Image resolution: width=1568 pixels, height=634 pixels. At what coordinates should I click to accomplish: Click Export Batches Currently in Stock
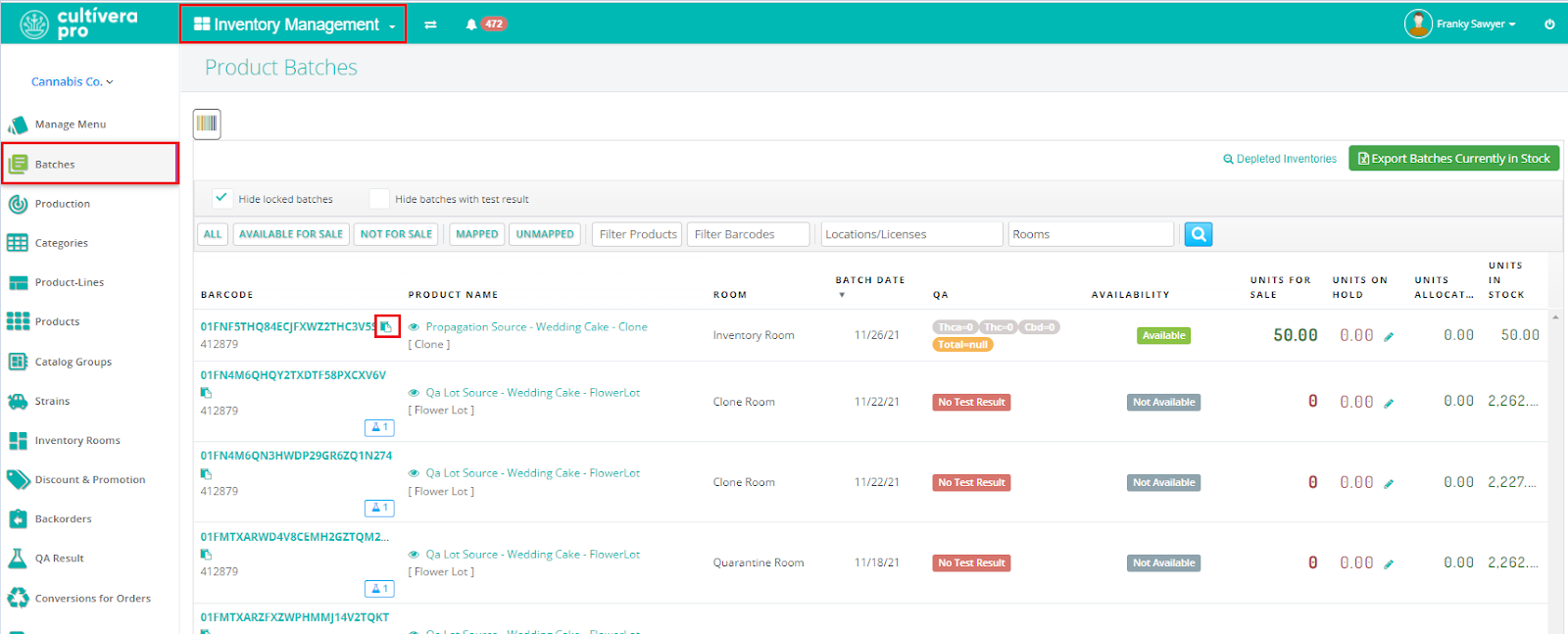[1454, 158]
